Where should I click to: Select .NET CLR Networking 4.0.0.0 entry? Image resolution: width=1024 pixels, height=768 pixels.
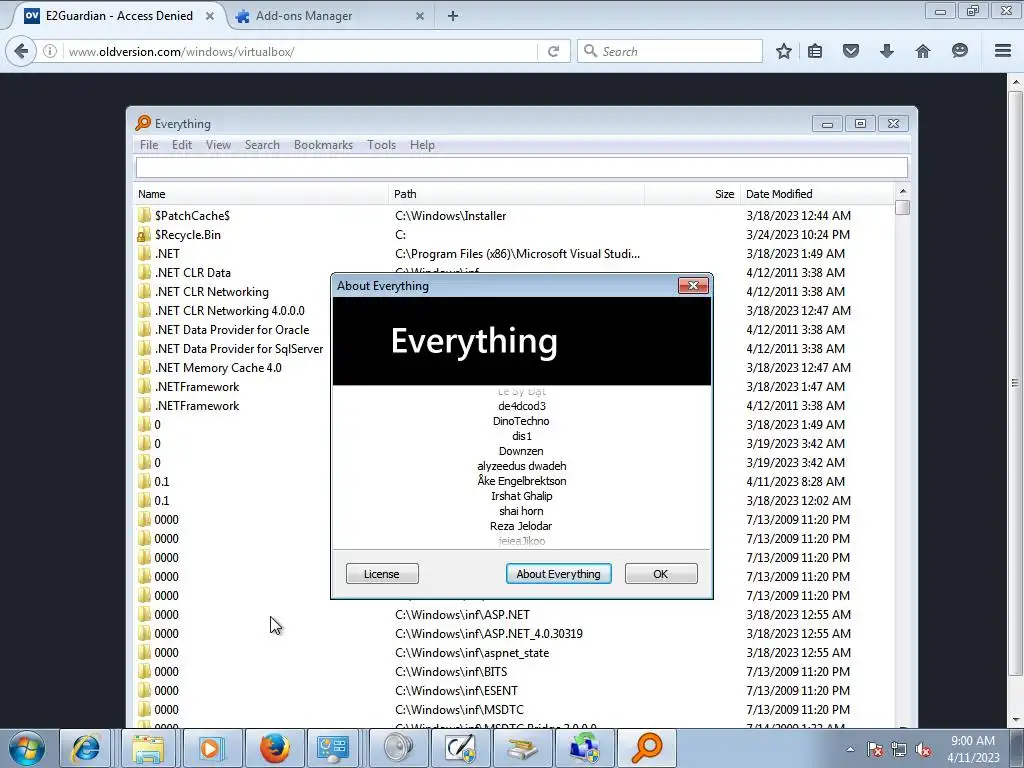230,311
